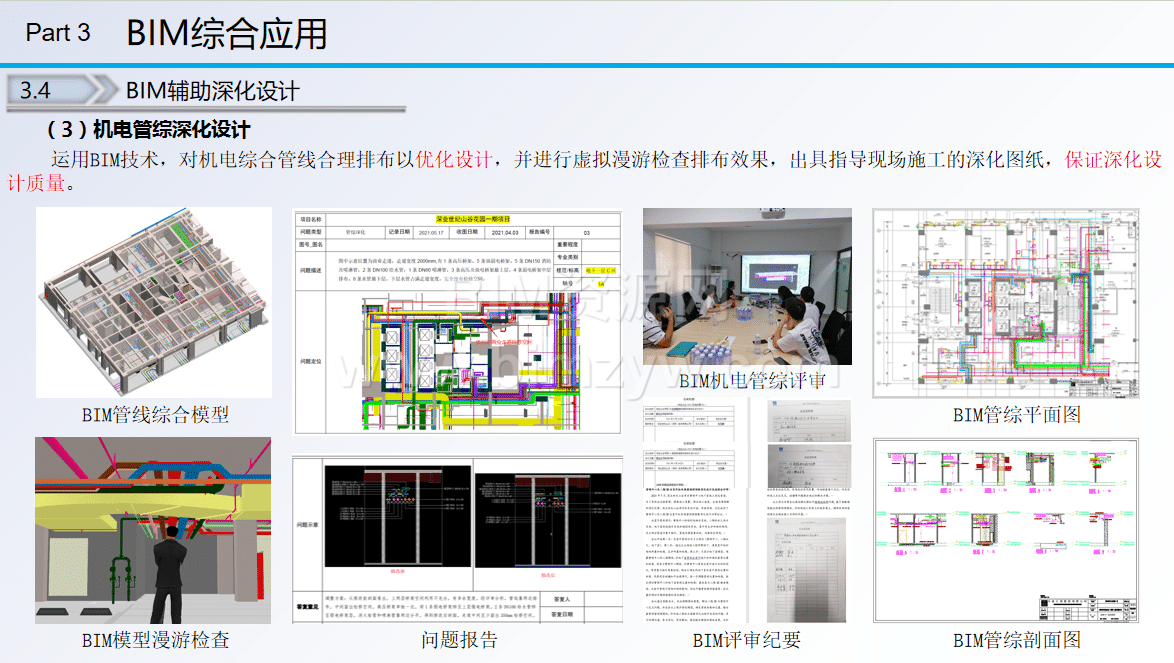Select the BIM辅助深化设计 section heading
The image size is (1174, 663).
[212, 91]
